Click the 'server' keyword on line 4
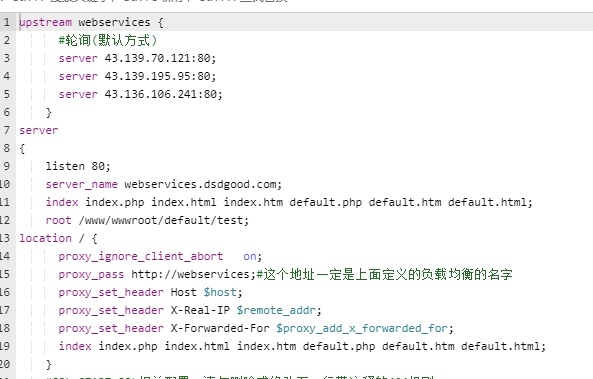593x379 pixels. point(78,76)
